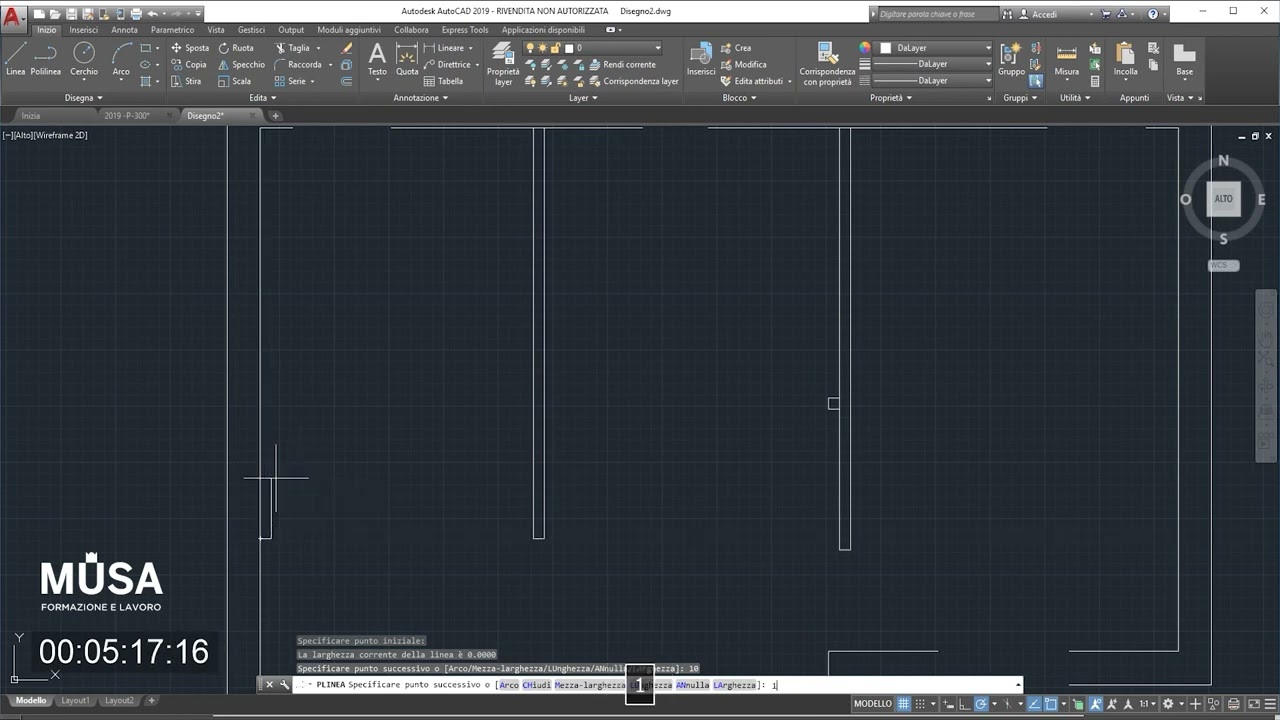
Task: Switch to the 2019 -P-300 drawing tab
Action: [127, 116]
